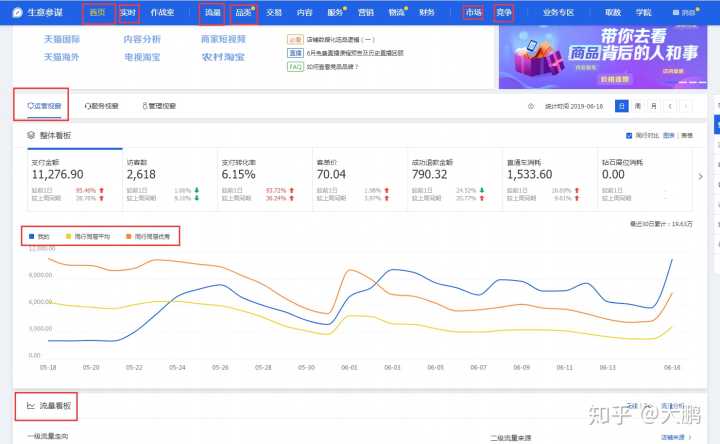The height and width of the screenshot is (444, 720).
Task: Go to previous date with left arrow
Action: (670, 105)
